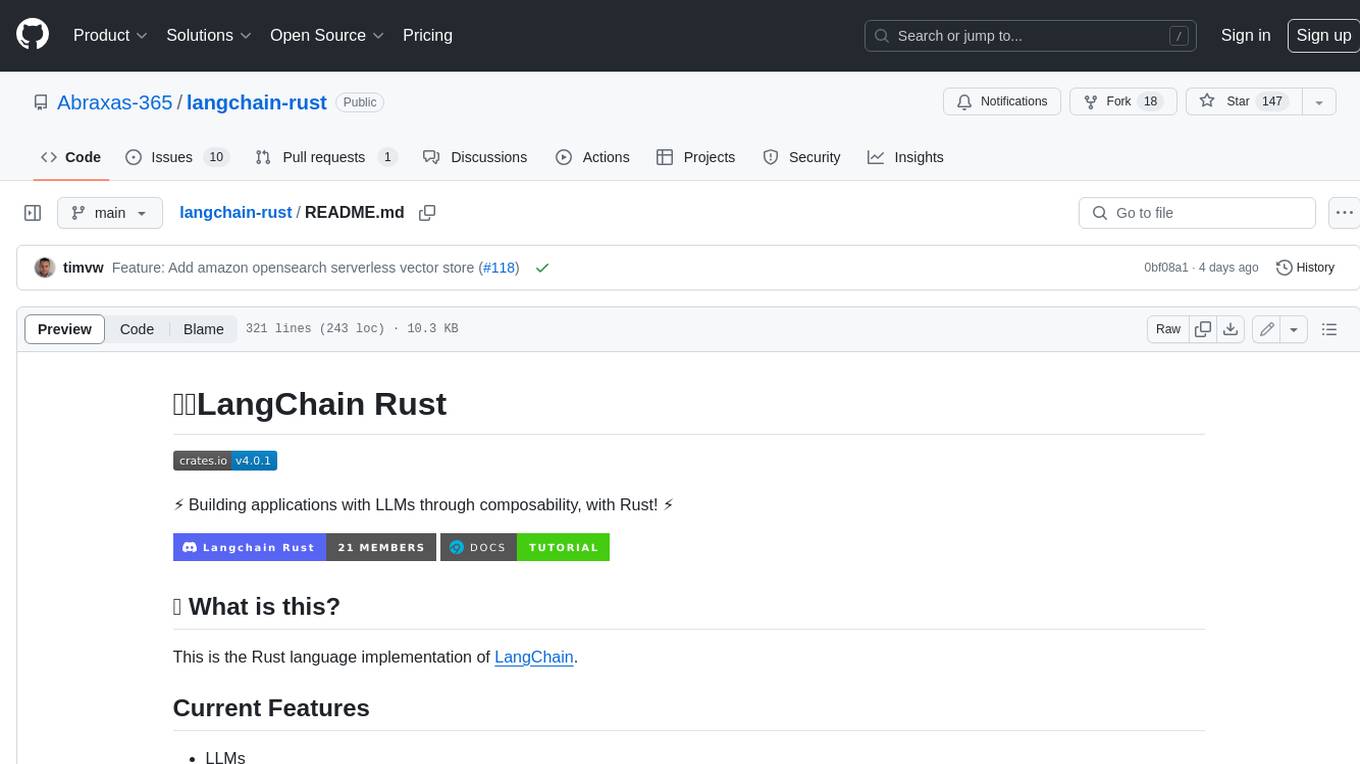Open the Langchain Rust Discord badge
Image resolution: width=1360 pixels, height=764 pixels.
coord(305,547)
